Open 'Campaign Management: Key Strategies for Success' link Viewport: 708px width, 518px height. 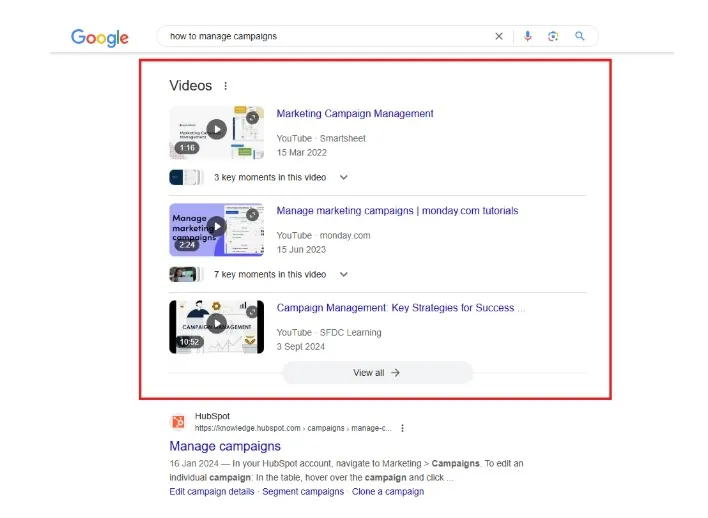[401, 308]
